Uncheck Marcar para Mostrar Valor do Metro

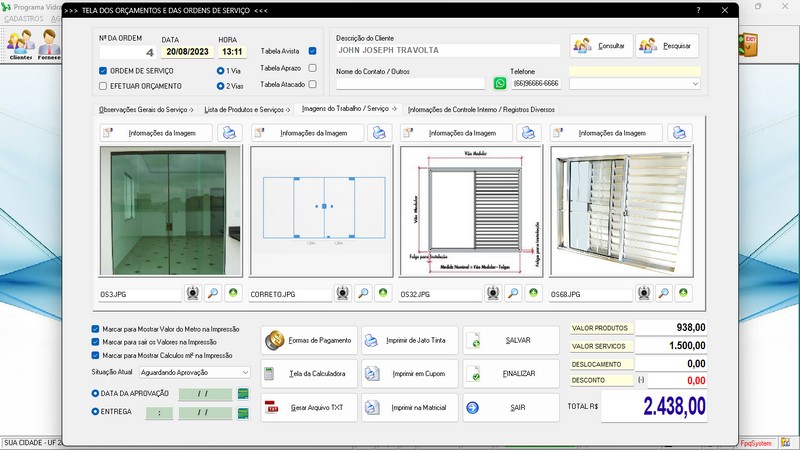tap(96, 328)
